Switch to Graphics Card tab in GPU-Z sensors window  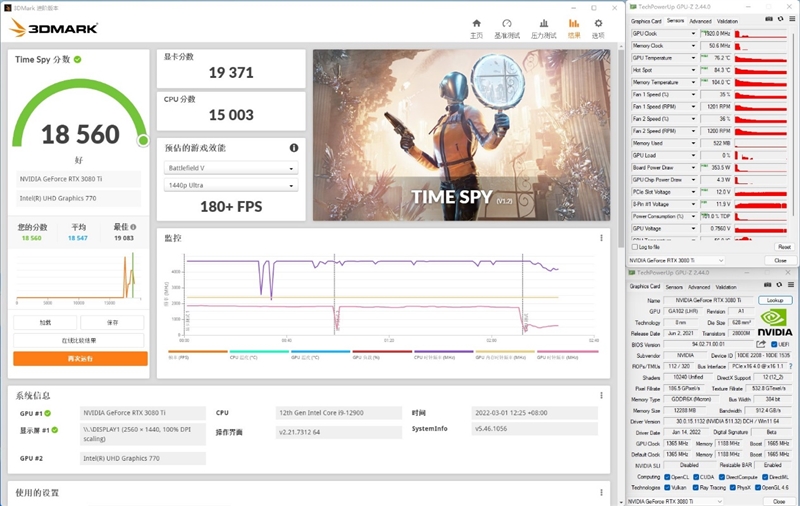click(x=646, y=21)
